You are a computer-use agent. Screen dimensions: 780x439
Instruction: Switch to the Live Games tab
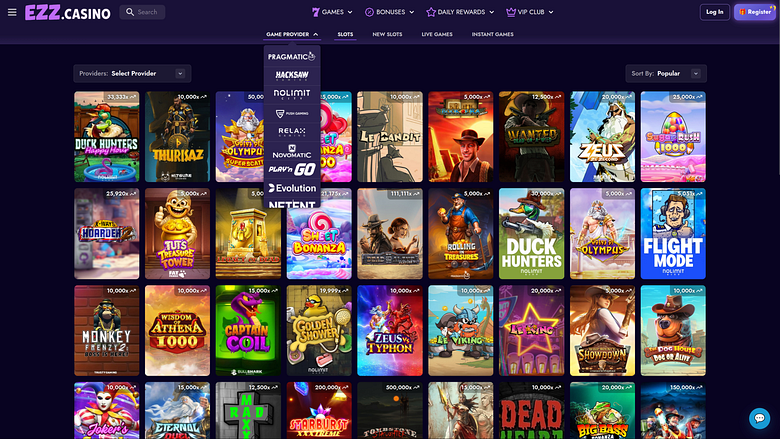pyautogui.click(x=437, y=34)
